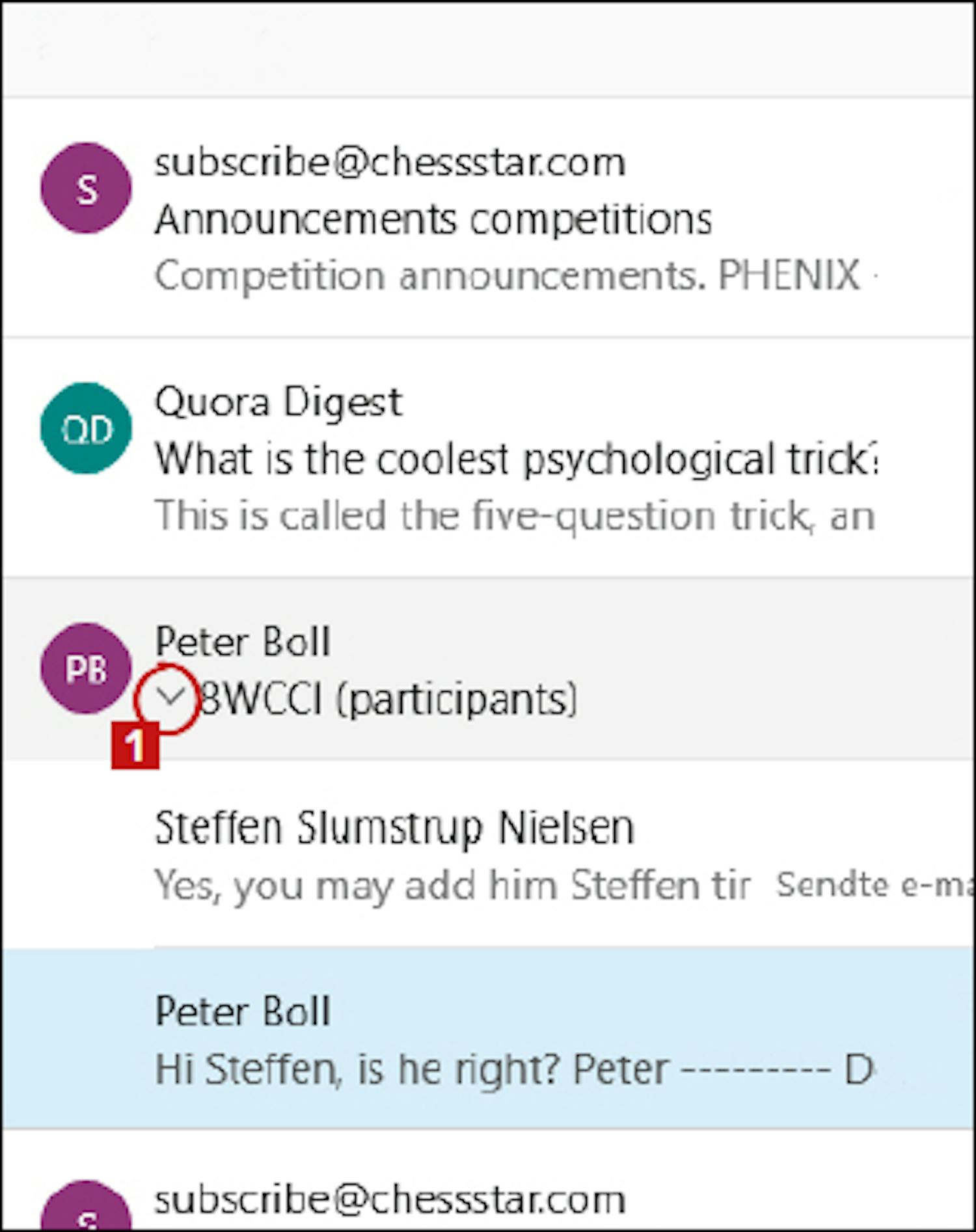Open Steffen Slumstrup Nielsen's reply message

pos(488,854)
